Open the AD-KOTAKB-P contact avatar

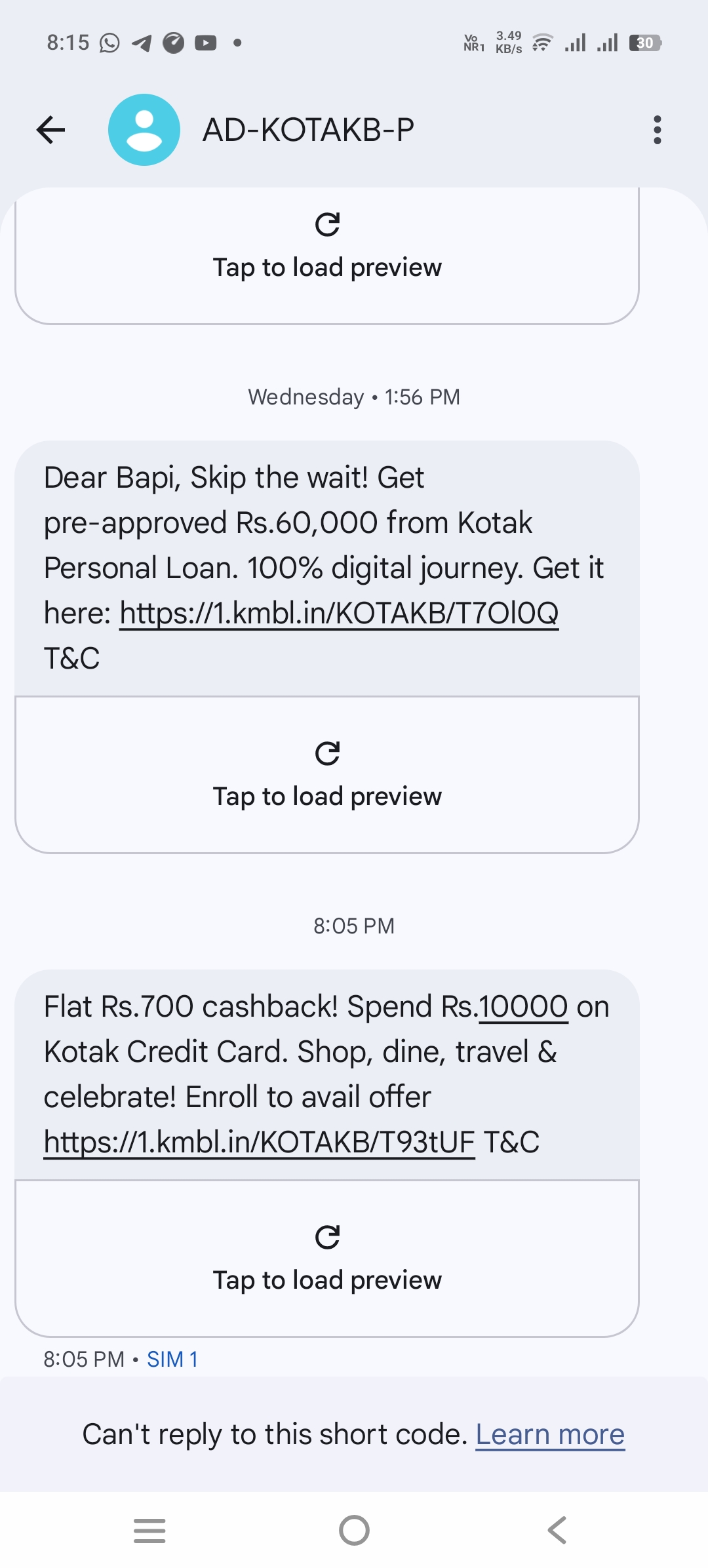pyautogui.click(x=144, y=130)
